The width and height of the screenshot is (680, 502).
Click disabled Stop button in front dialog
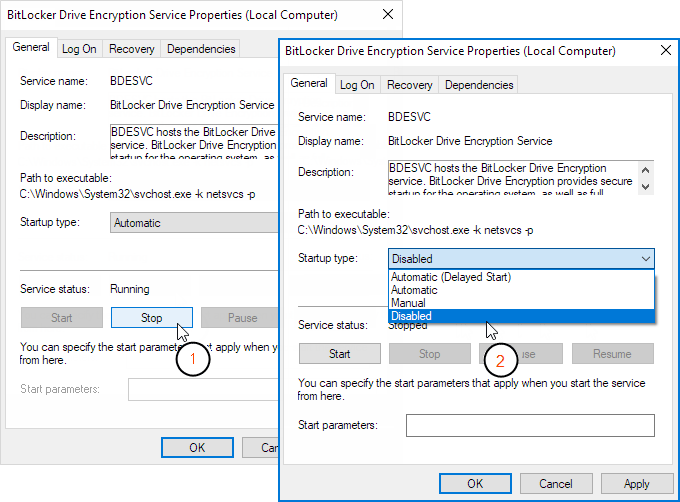(x=429, y=354)
